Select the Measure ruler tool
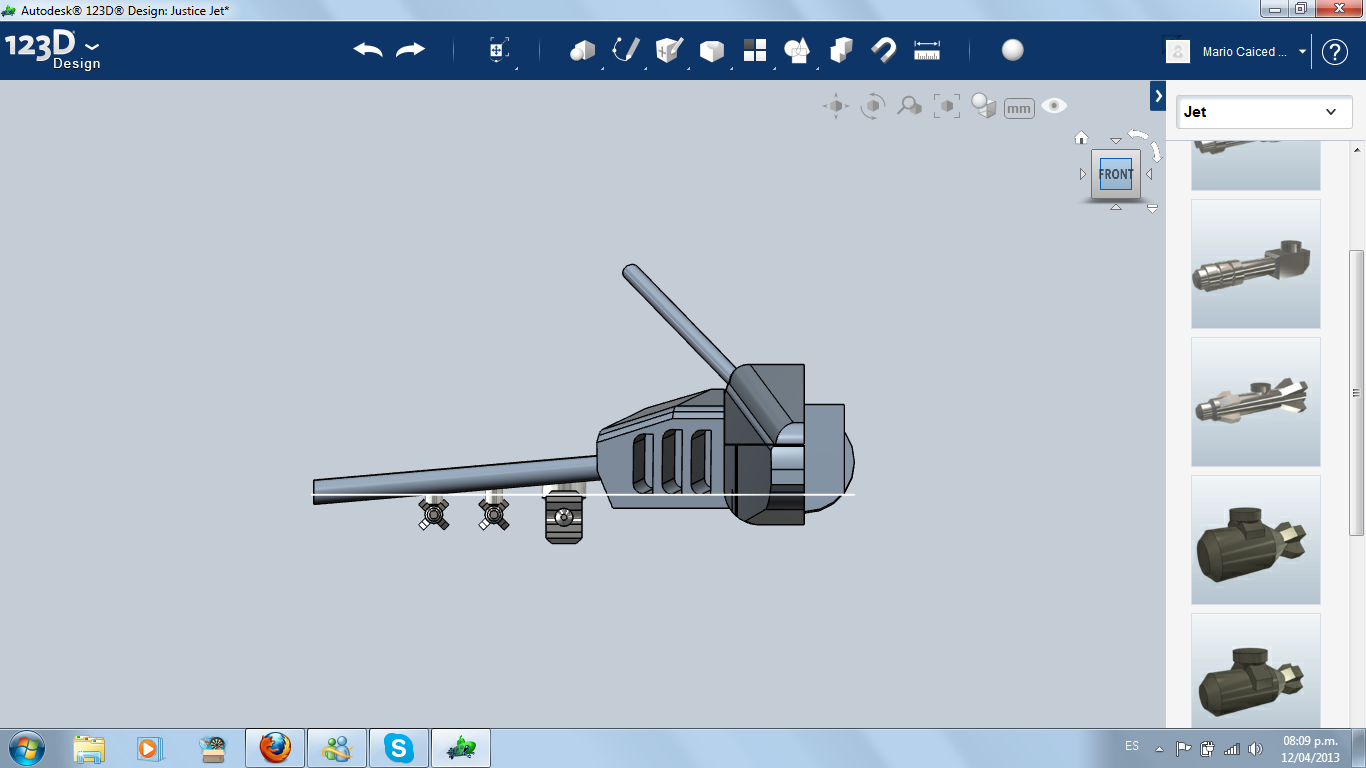 click(x=928, y=50)
